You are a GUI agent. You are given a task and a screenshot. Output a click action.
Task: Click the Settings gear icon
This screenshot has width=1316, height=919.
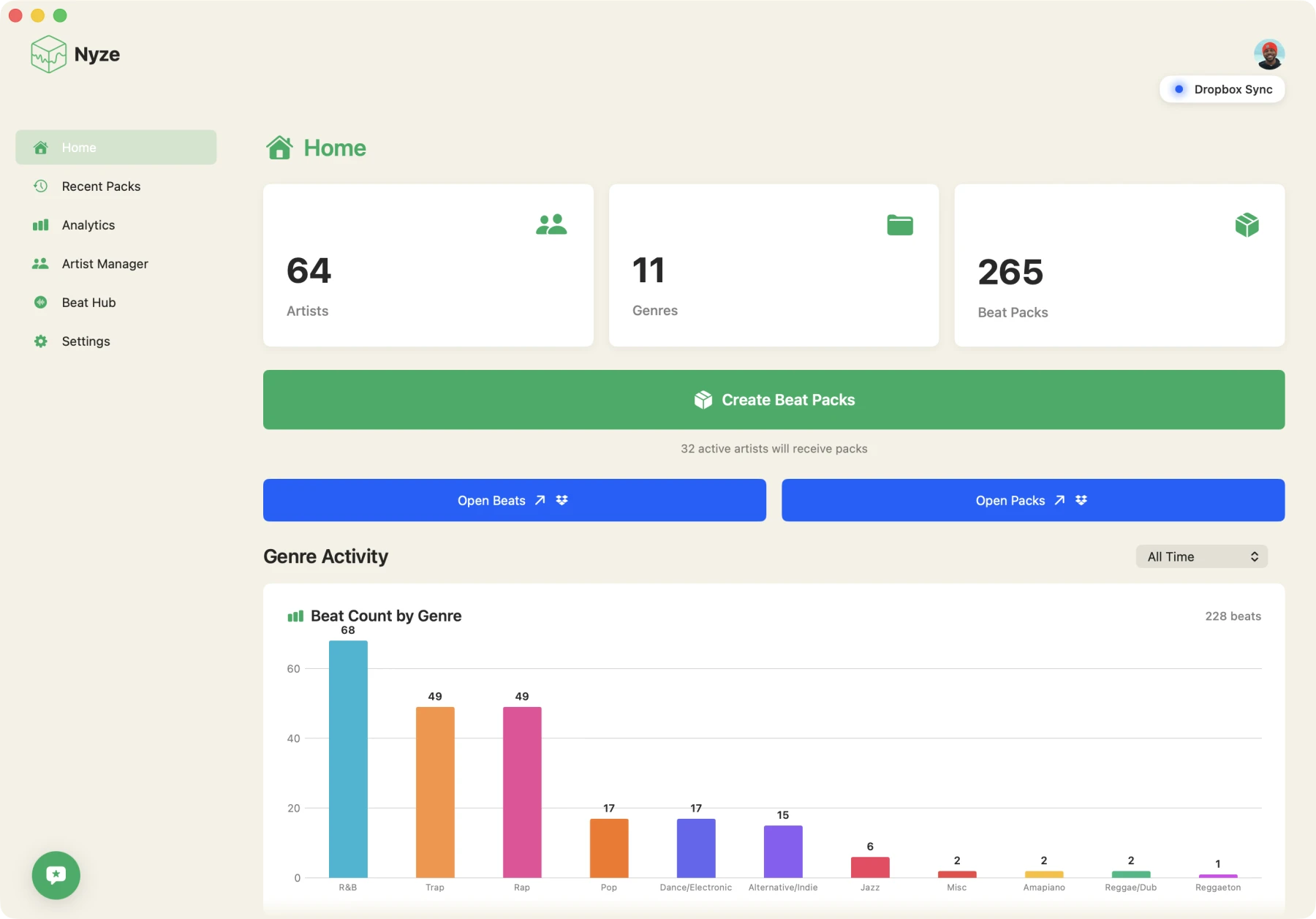pos(41,341)
